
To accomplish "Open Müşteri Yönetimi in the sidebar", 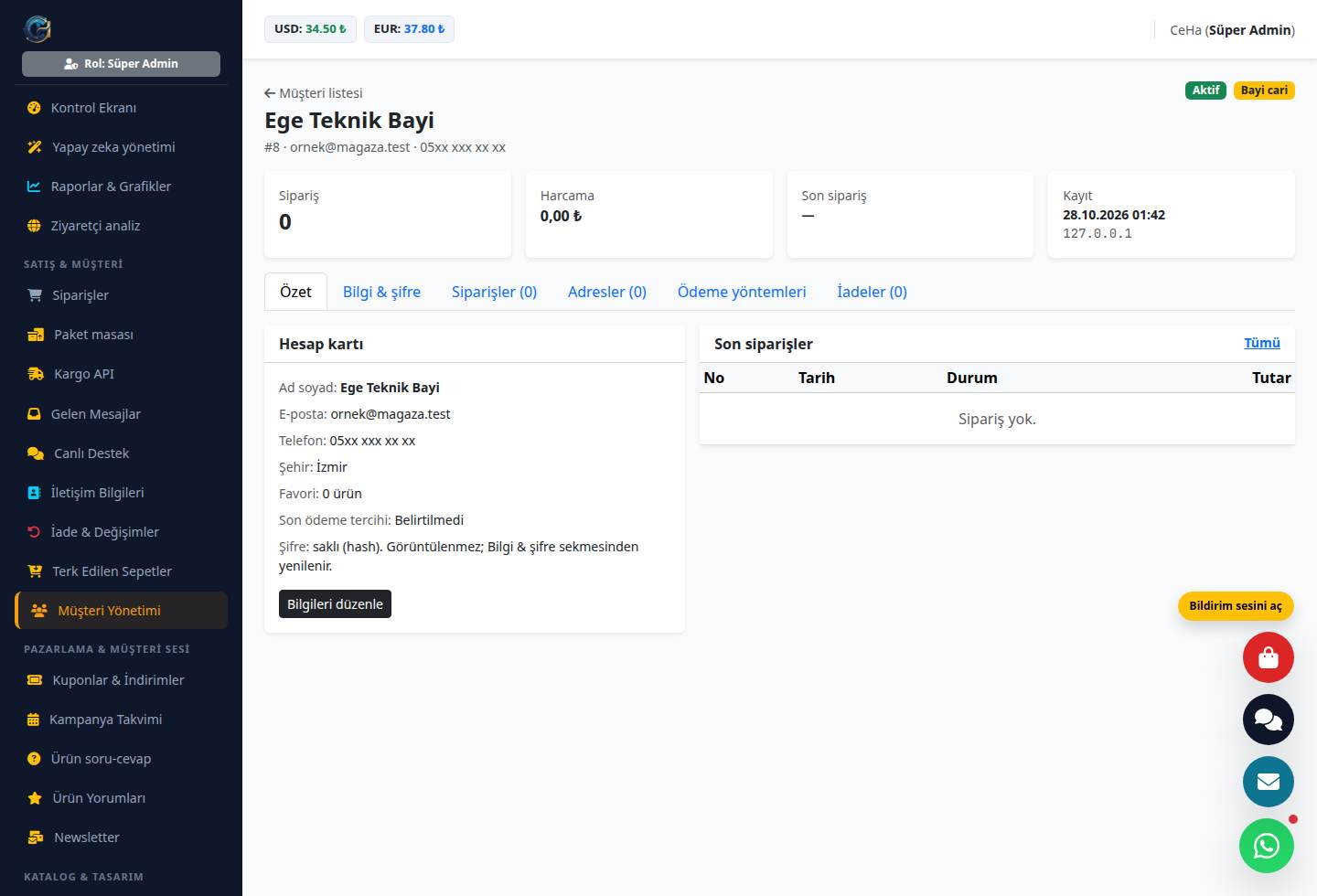I will [x=121, y=611].
